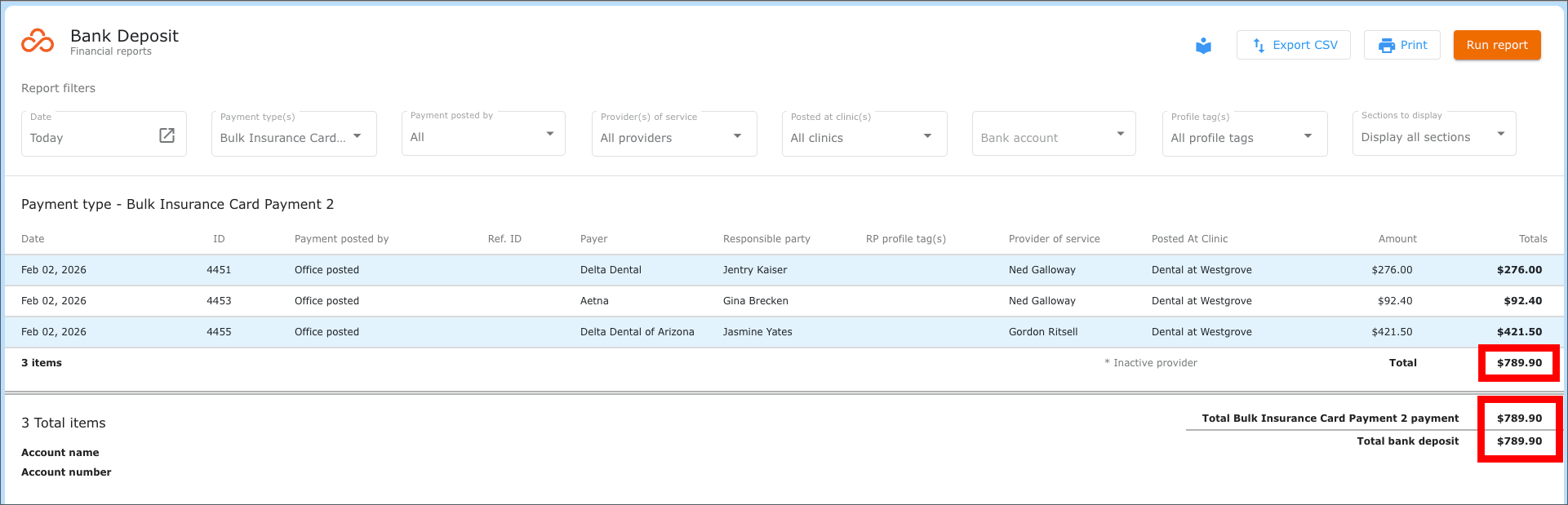
Task: Click payer Delta Dental of Arizona
Action: click(637, 332)
